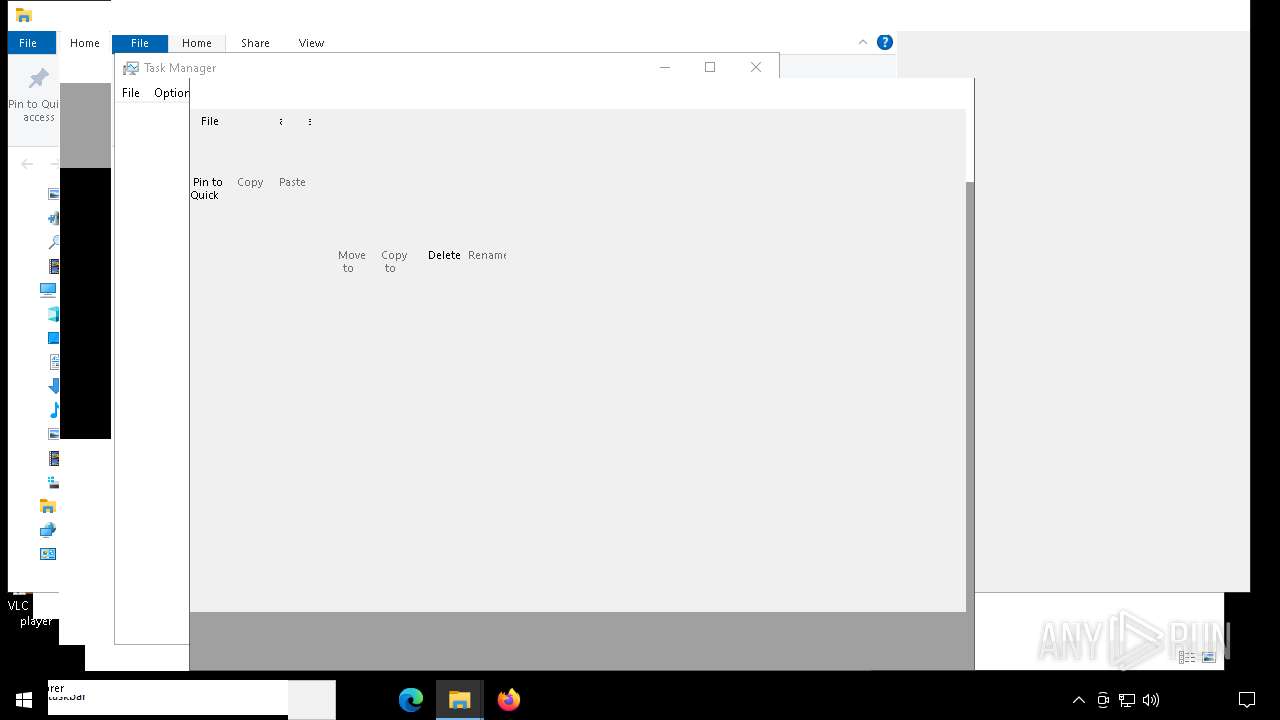Open the blue File tab left of Share
Viewport: 1280px width, 720px height.
(140, 43)
